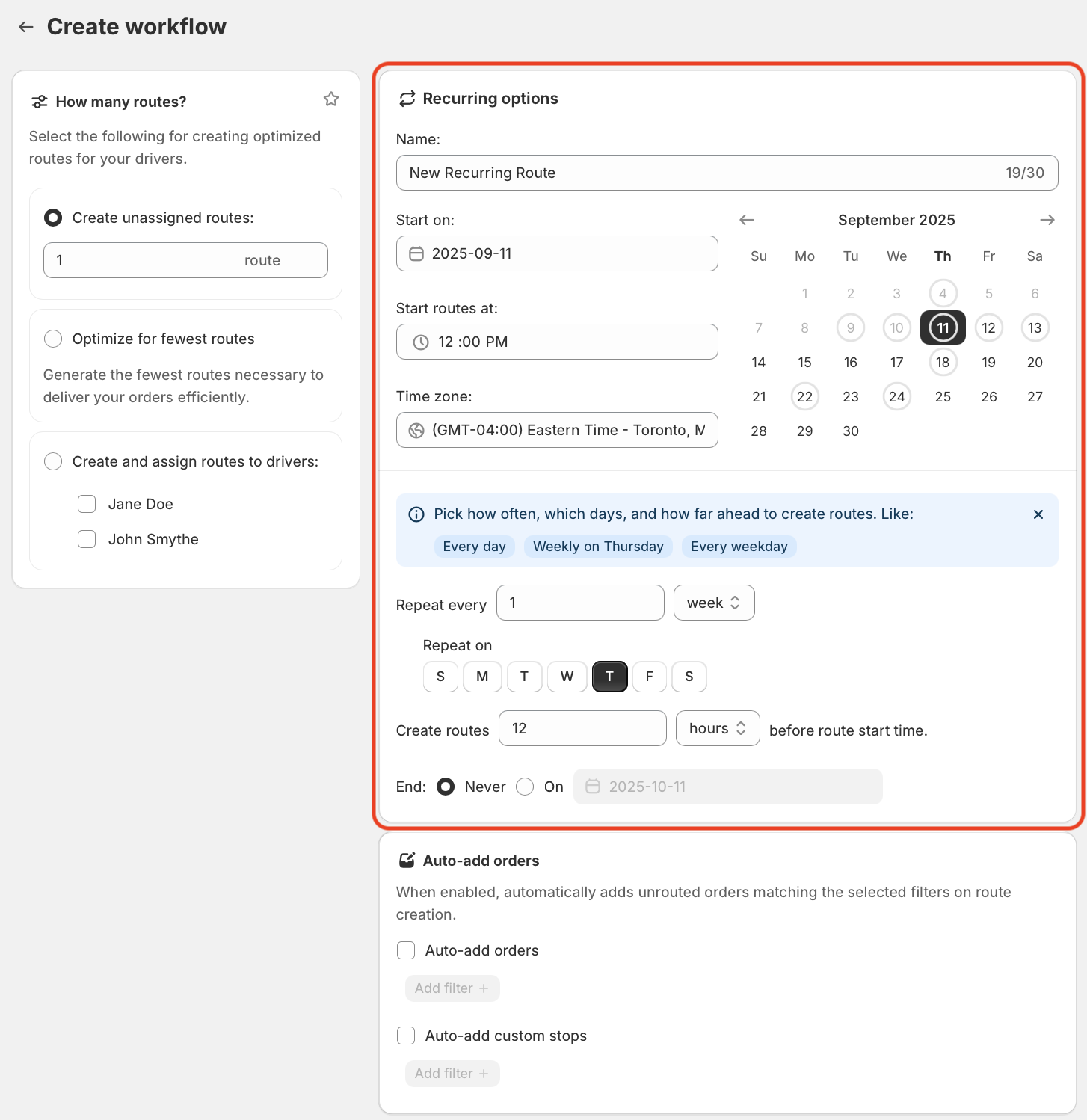
Task: Click the star icon in routes panel
Action: point(331,99)
